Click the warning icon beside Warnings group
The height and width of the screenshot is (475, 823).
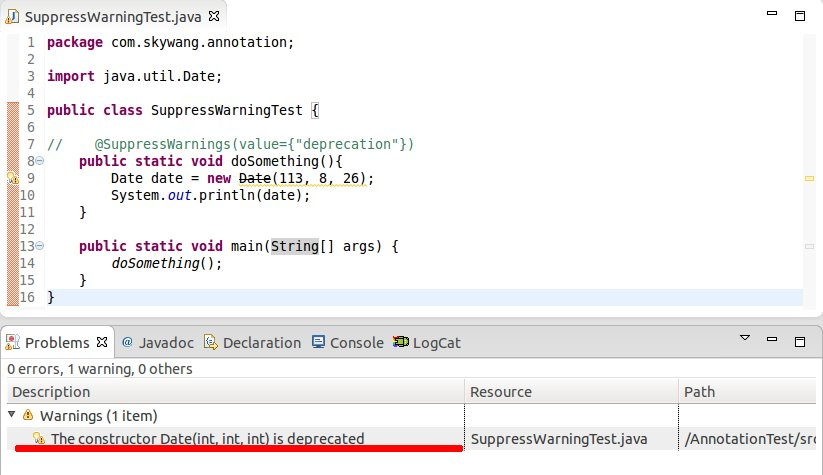28,416
